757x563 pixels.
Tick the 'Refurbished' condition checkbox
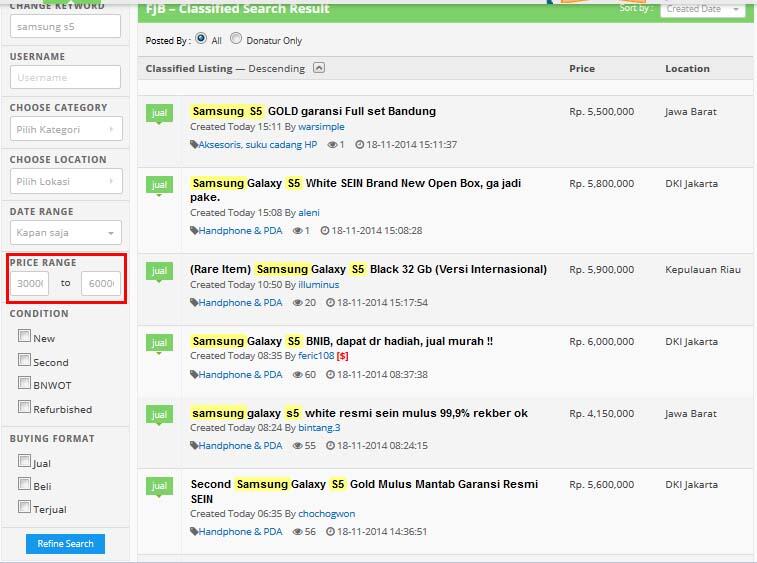[24, 407]
